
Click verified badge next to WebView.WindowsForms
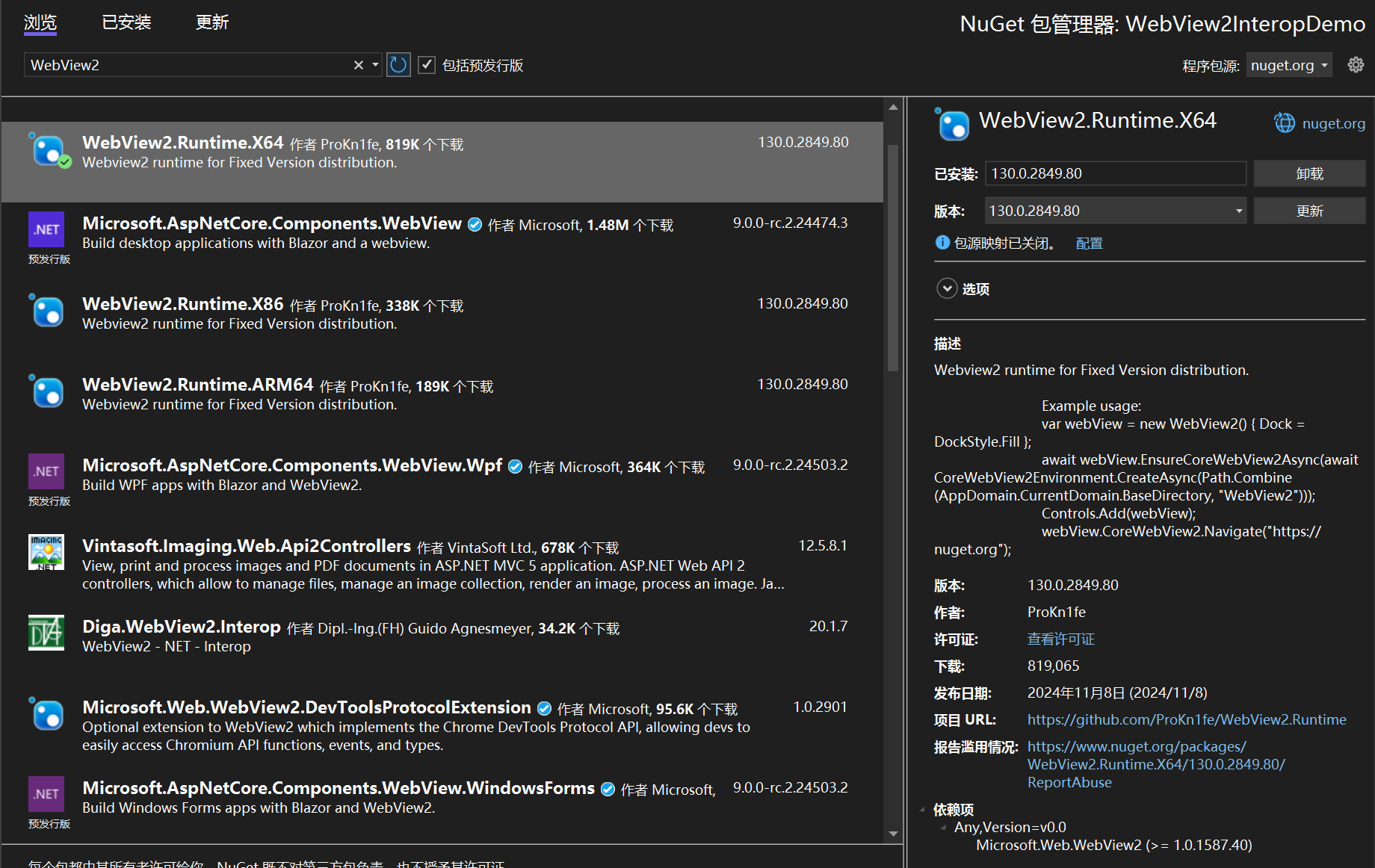608,789
